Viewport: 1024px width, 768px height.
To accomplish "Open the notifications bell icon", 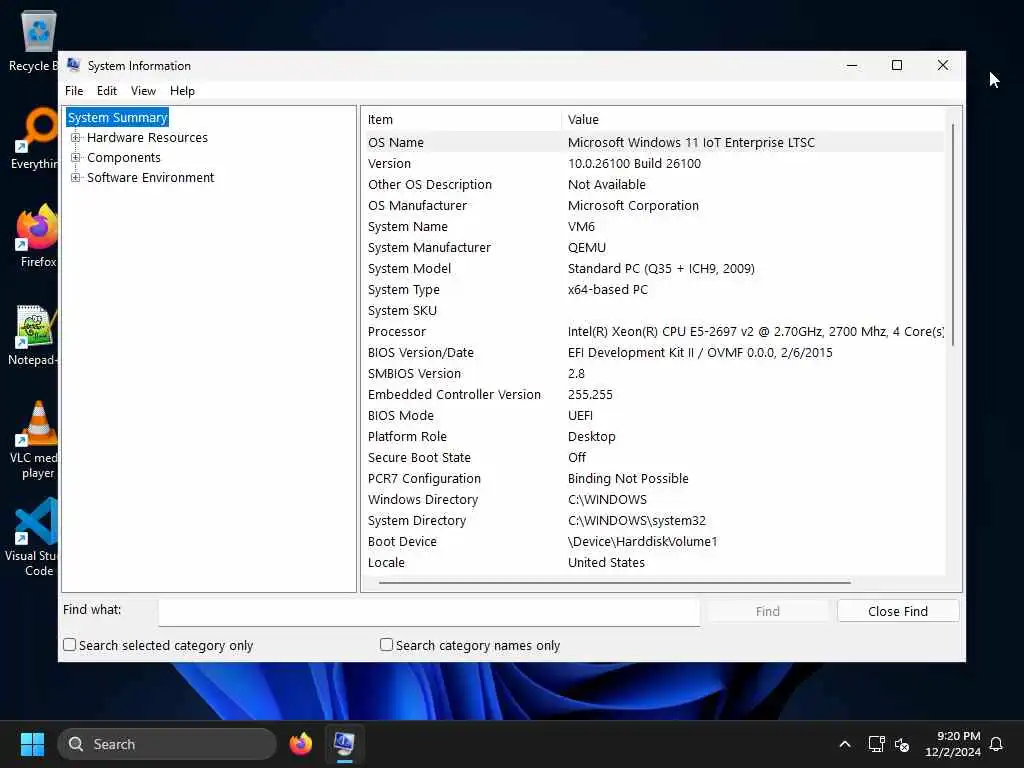I will pyautogui.click(x=996, y=744).
